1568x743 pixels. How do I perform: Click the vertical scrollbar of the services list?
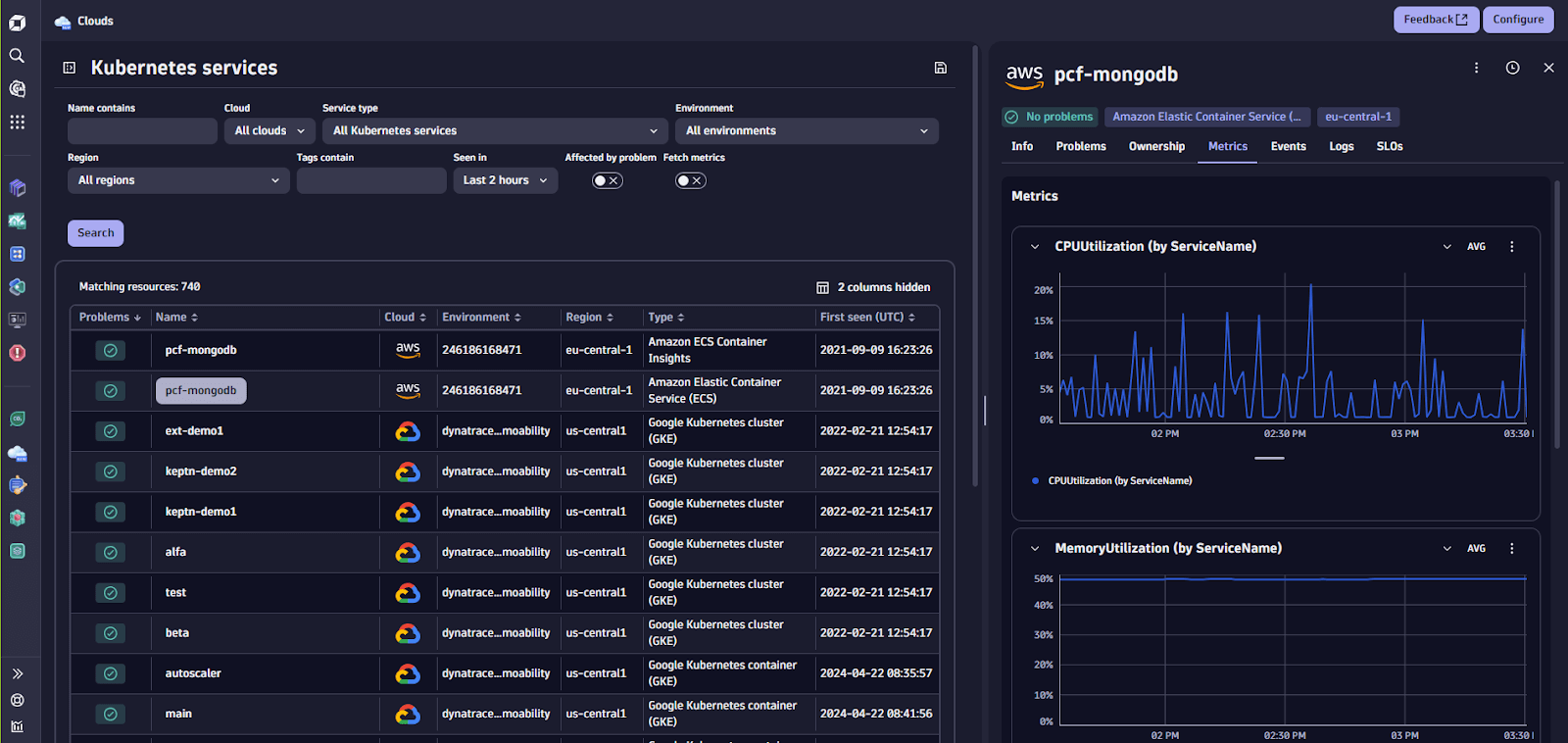pos(974,265)
